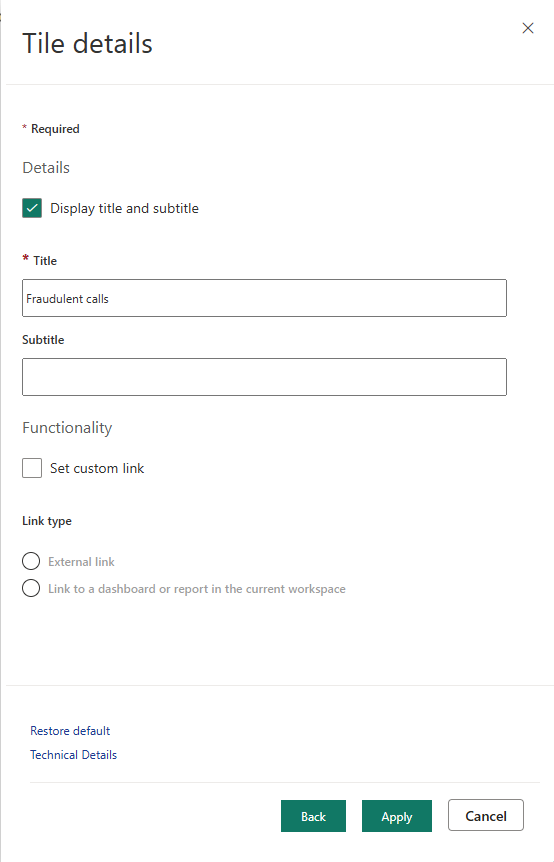Click the 'Display title and subtitle' label text
The height and width of the screenshot is (862, 554).
coord(124,208)
